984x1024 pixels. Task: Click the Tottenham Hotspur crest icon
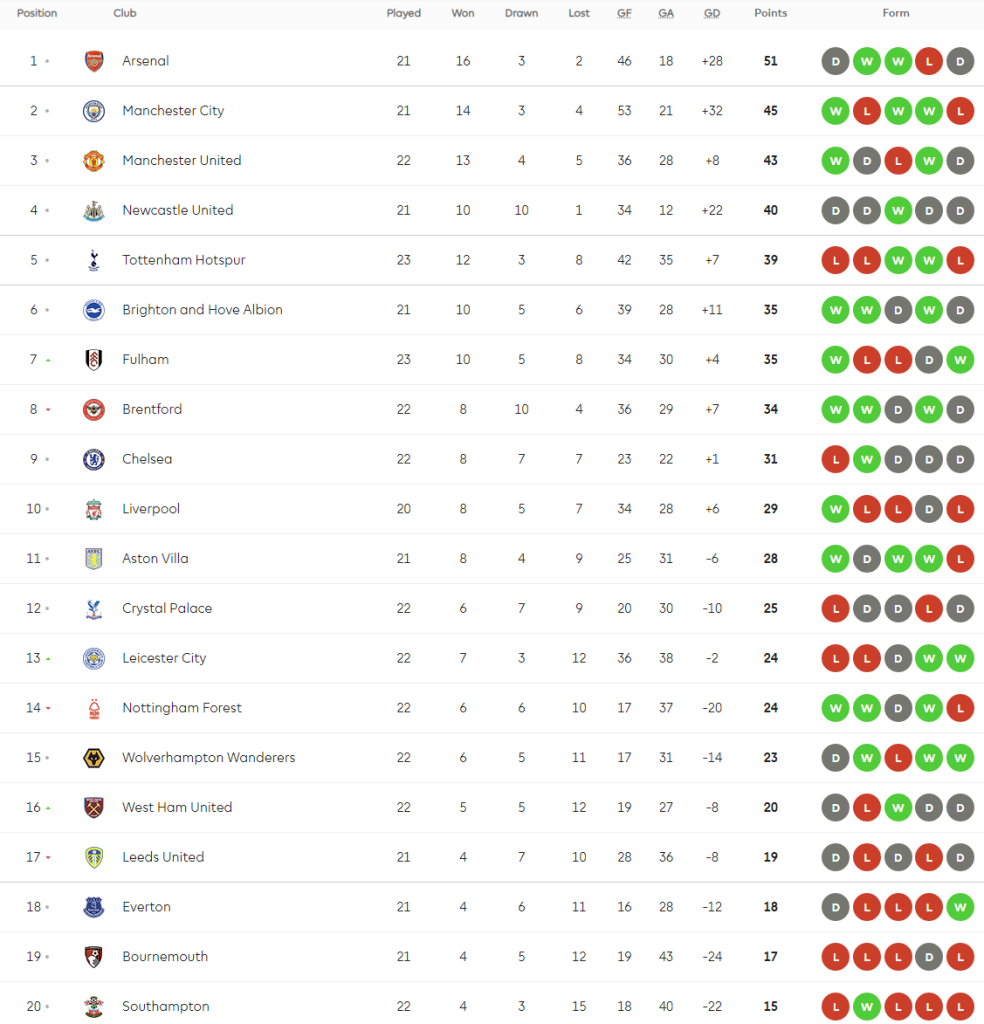pos(94,260)
